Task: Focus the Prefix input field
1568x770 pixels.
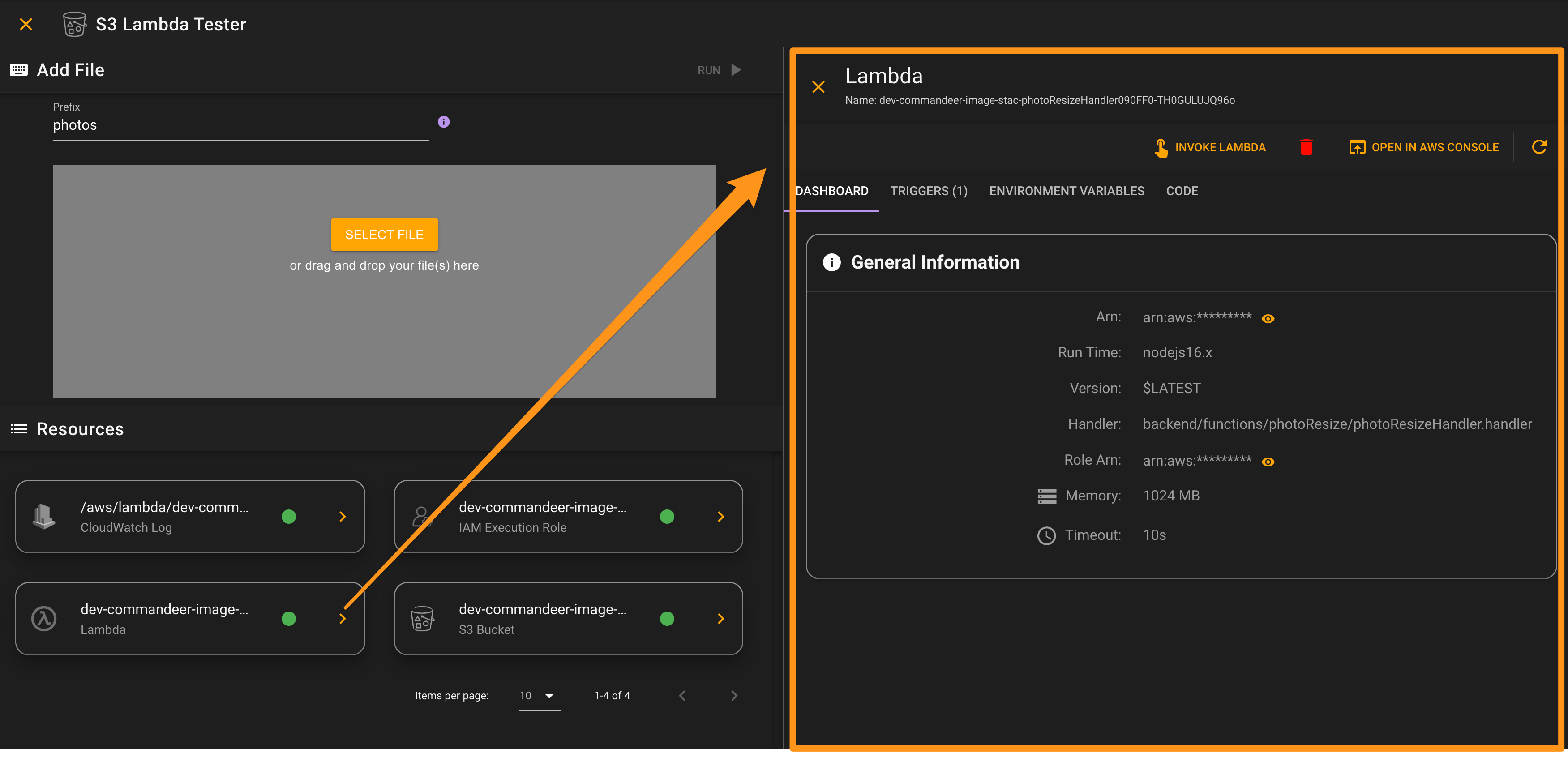Action: point(240,125)
